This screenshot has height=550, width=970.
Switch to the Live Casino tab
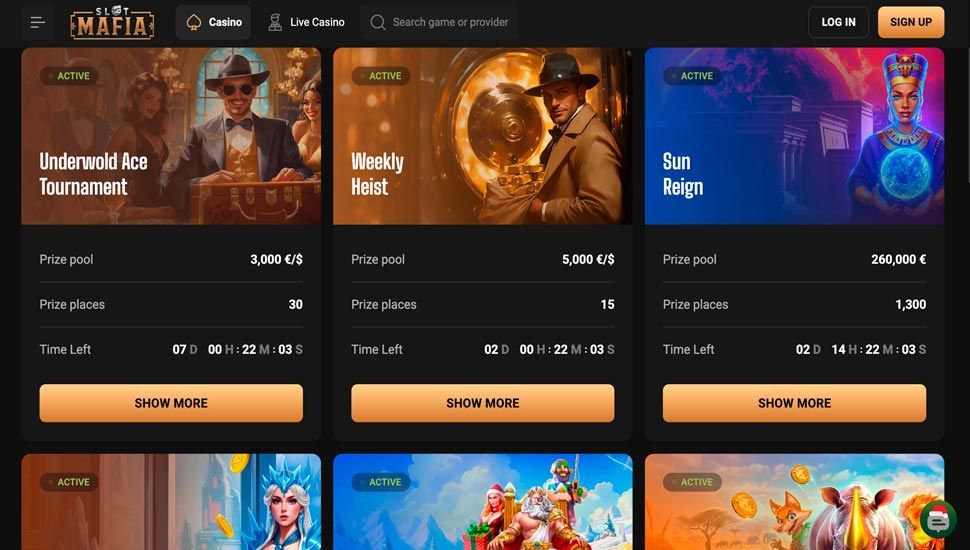306,22
